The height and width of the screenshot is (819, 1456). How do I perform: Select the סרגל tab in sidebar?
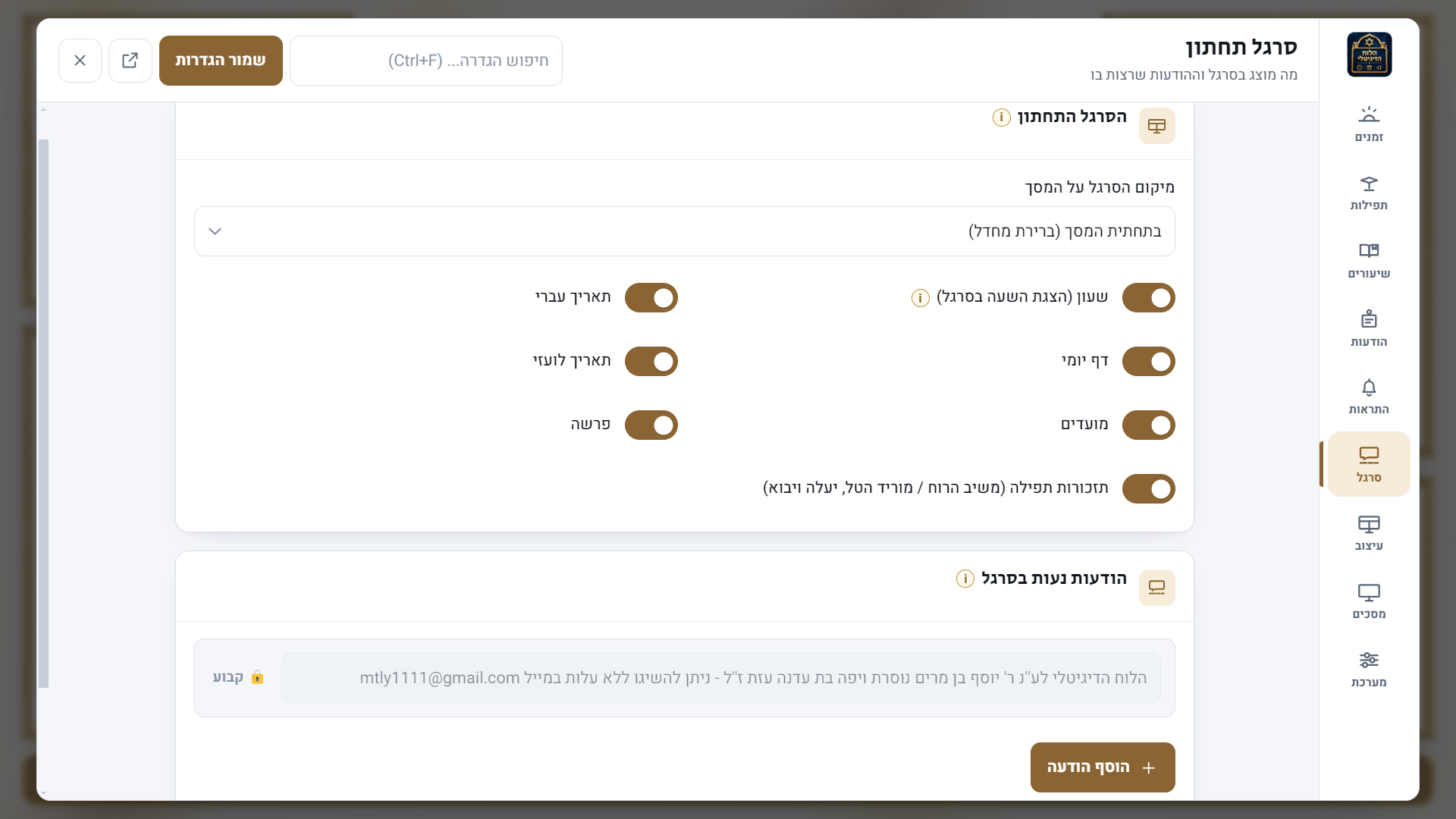(1369, 464)
